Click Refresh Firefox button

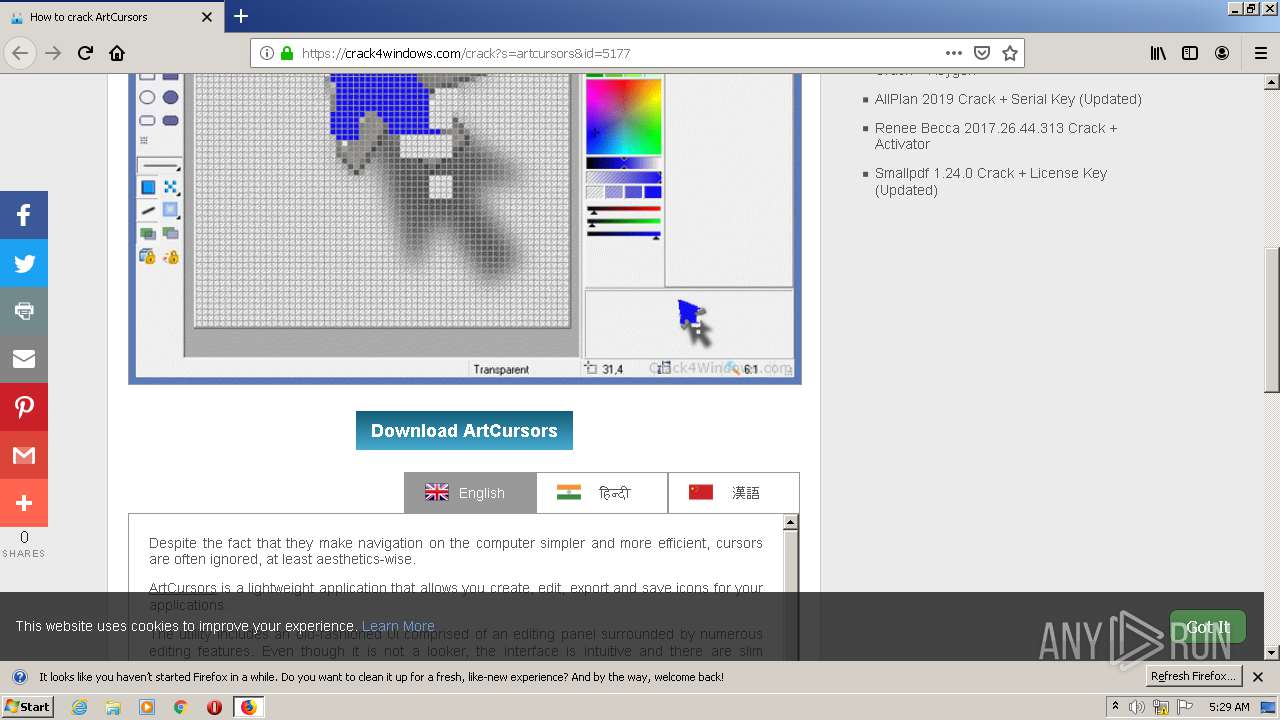point(1194,676)
